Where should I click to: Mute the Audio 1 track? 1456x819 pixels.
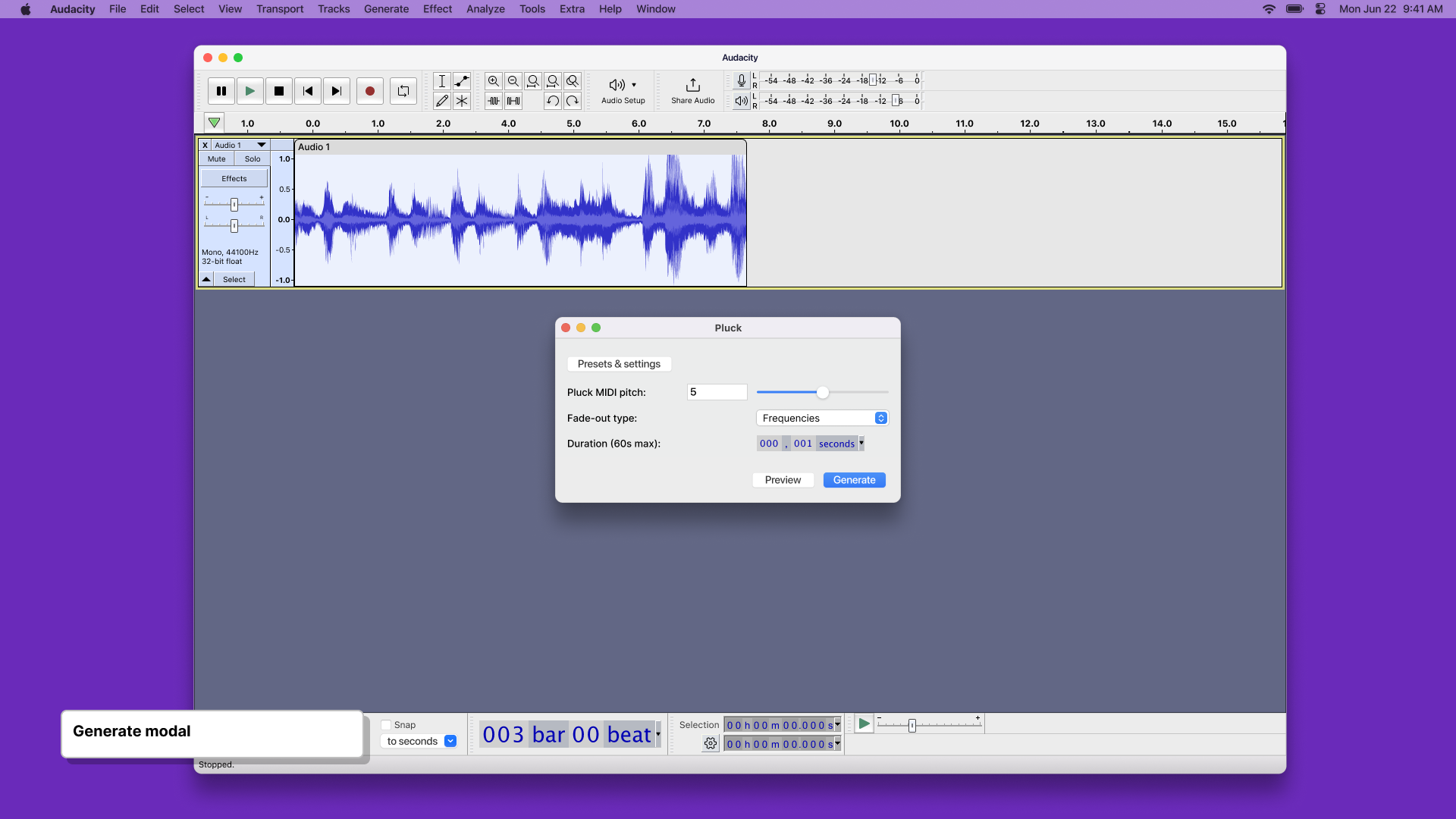216,158
